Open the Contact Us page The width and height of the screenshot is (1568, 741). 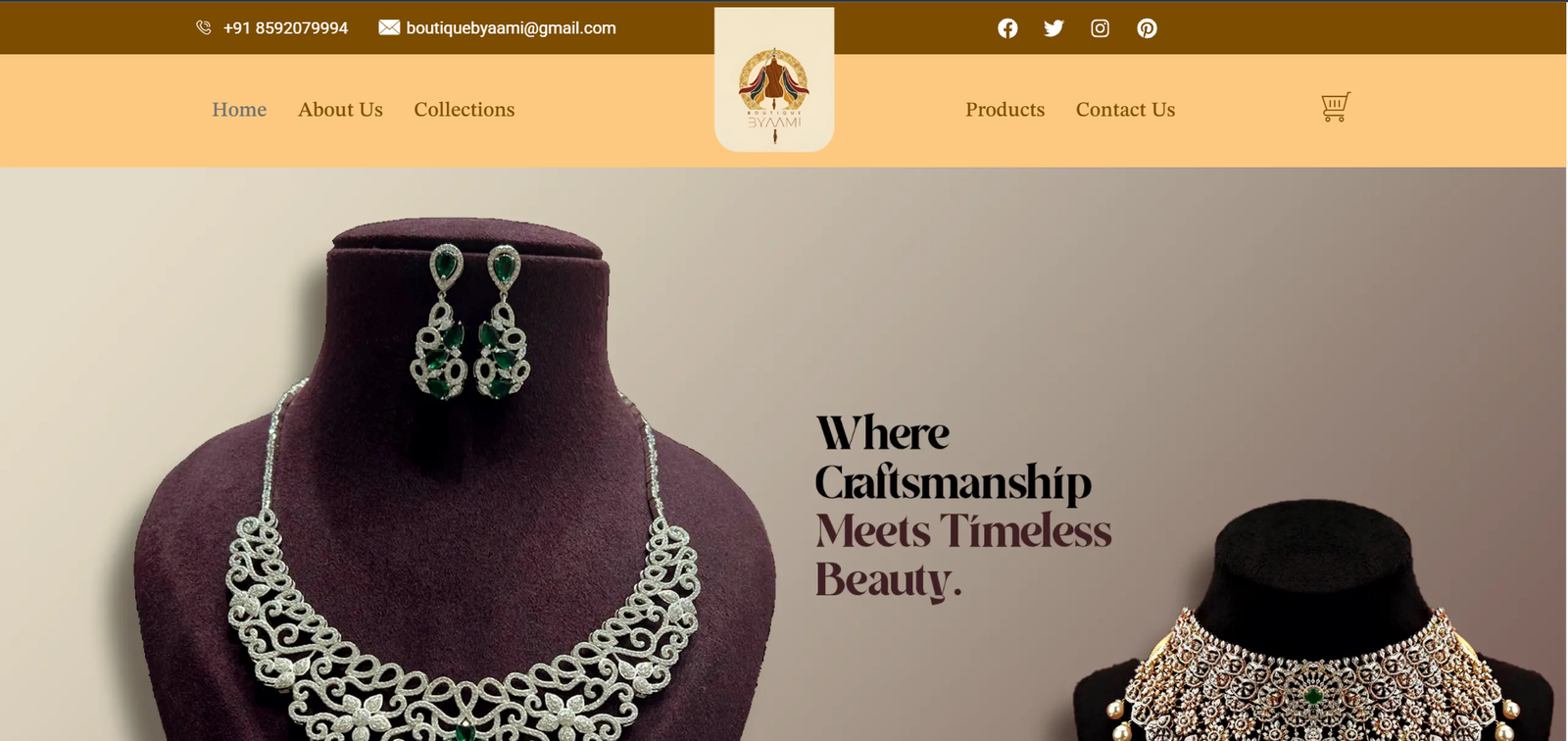tap(1125, 110)
